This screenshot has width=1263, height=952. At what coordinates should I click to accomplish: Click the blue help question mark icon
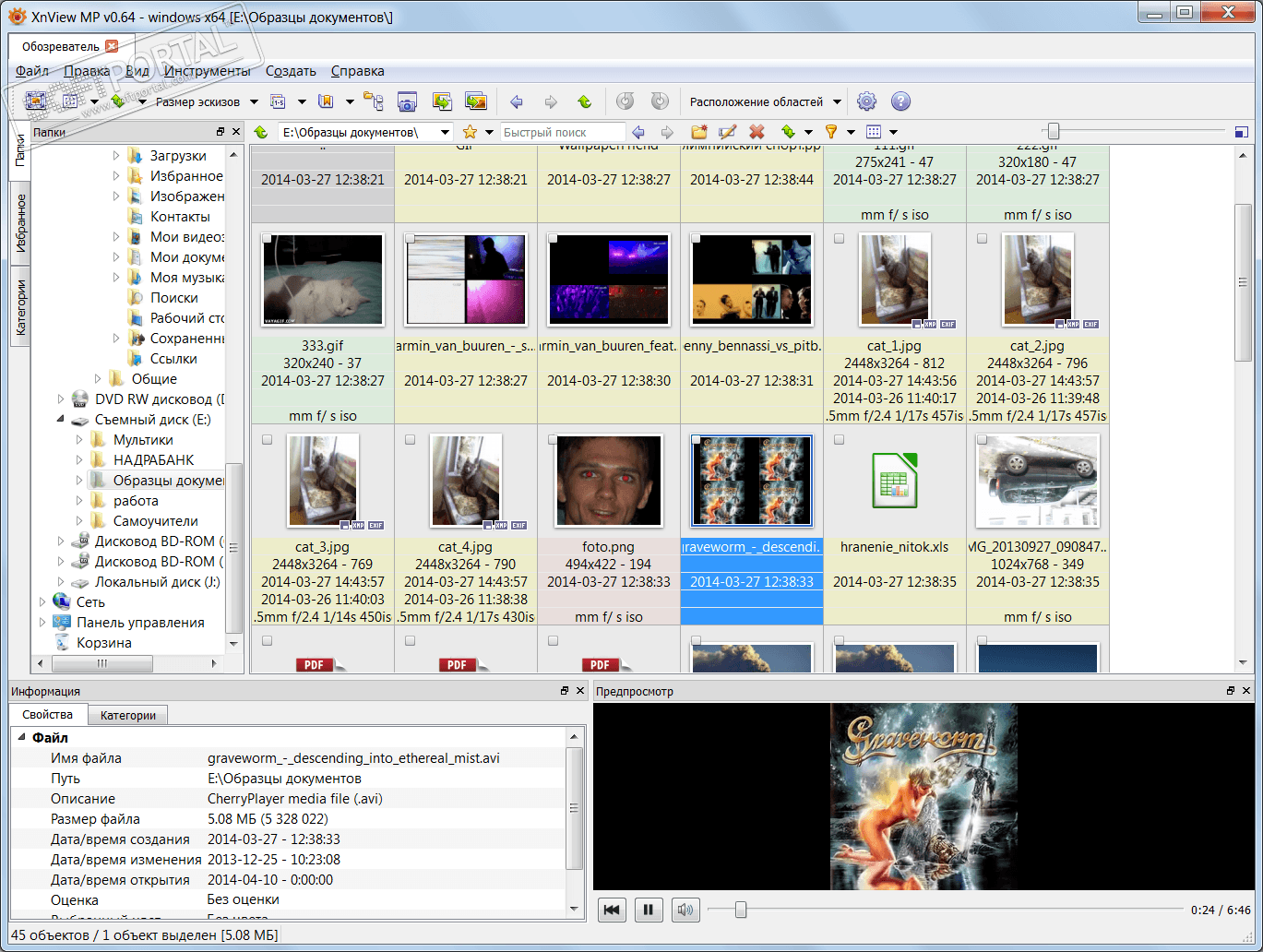(x=900, y=101)
